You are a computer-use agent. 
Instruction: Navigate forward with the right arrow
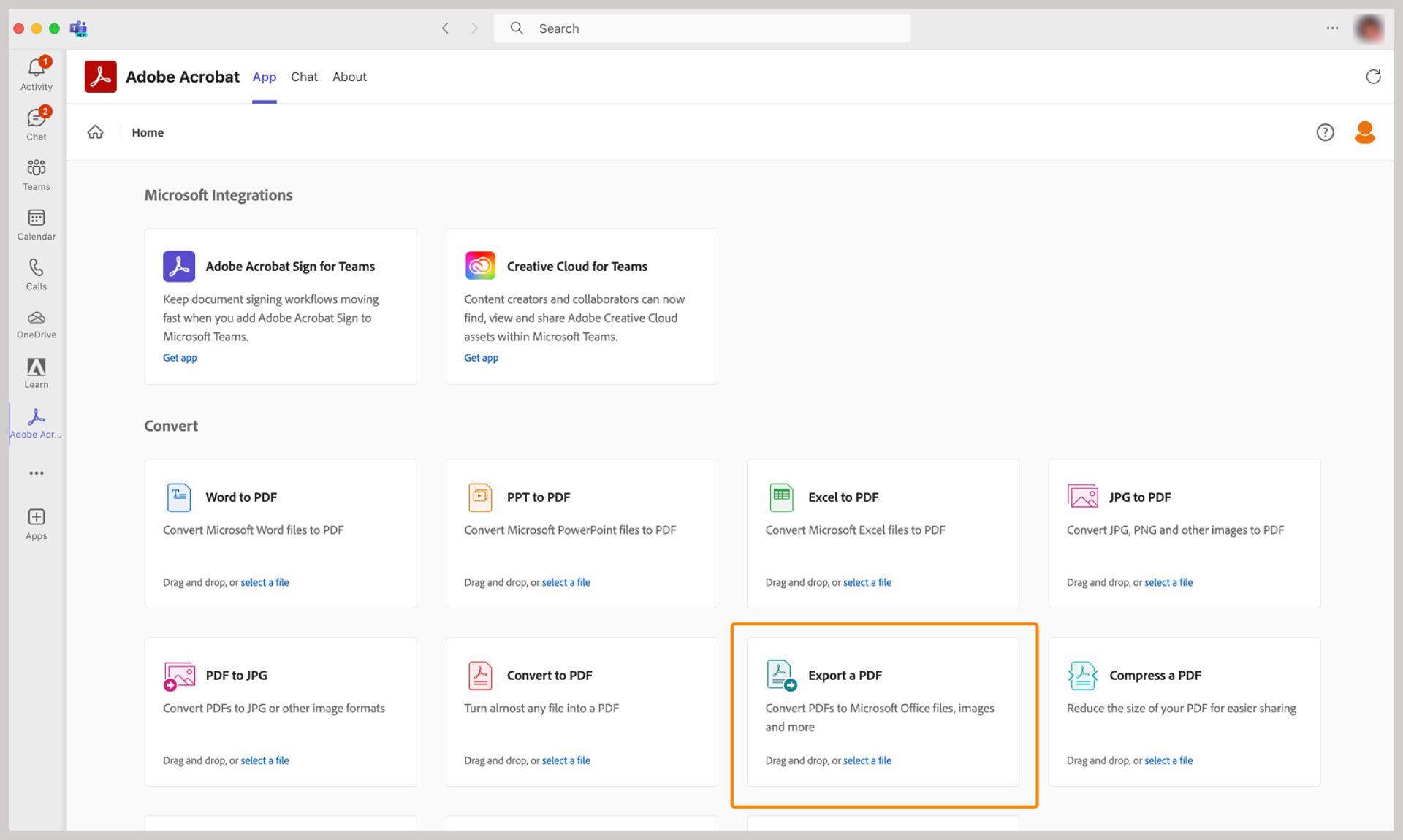coord(474,28)
